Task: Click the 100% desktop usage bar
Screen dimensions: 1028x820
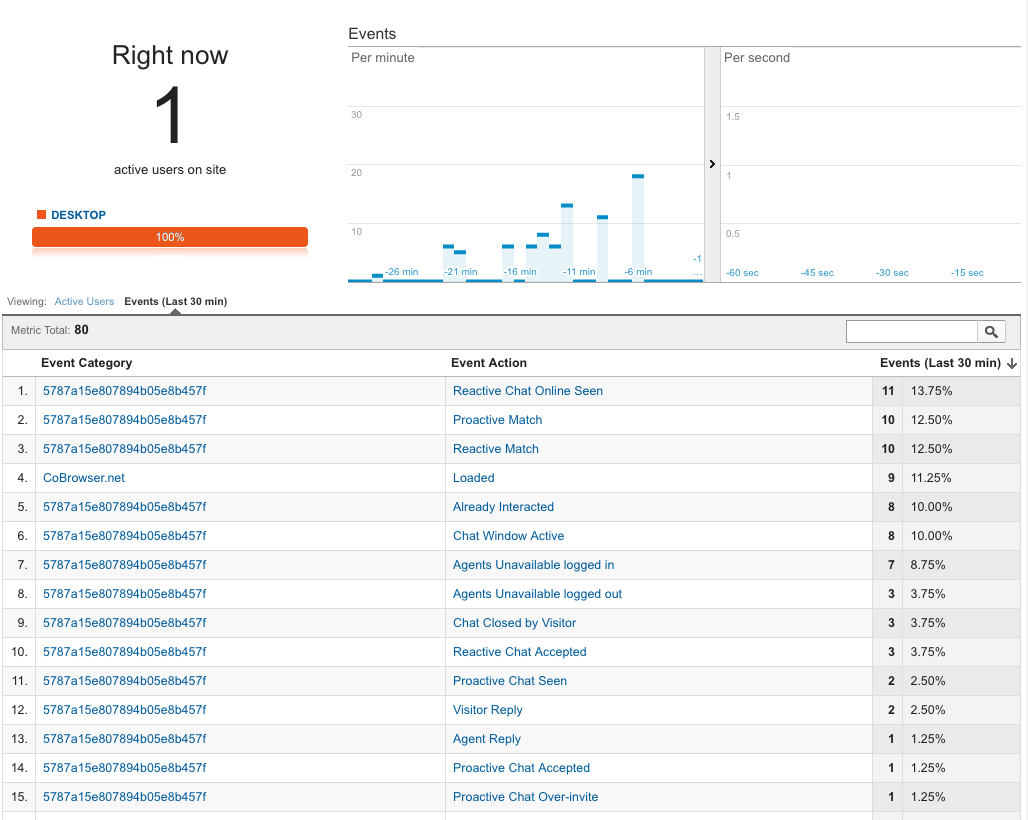Action: [x=170, y=237]
